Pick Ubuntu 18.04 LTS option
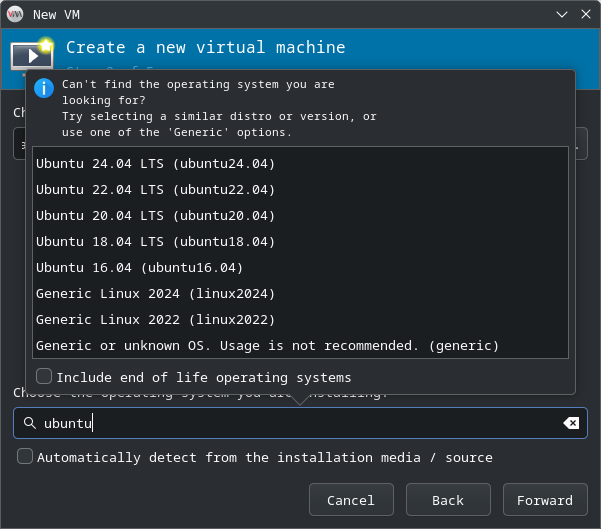The height and width of the screenshot is (529, 601). point(300,242)
